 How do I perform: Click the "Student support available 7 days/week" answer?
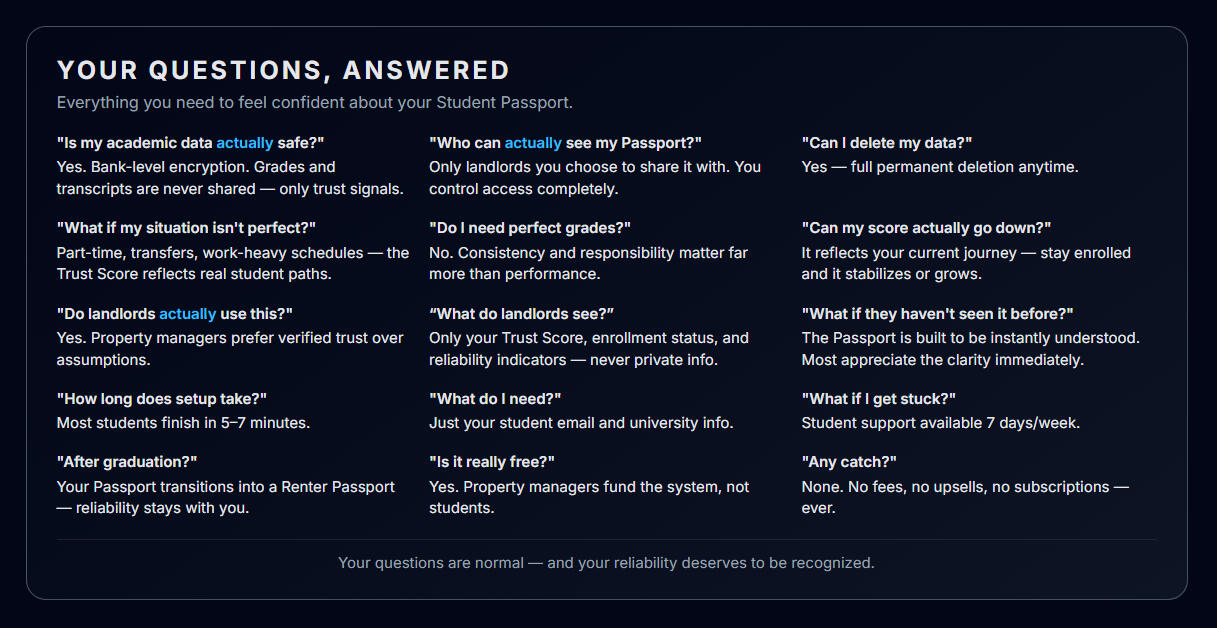tap(940, 423)
